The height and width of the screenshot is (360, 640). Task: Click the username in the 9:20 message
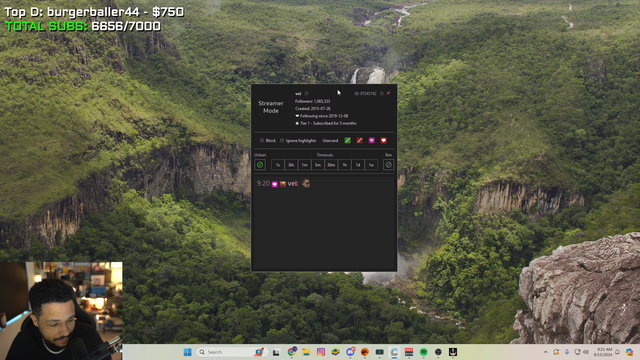coord(293,184)
